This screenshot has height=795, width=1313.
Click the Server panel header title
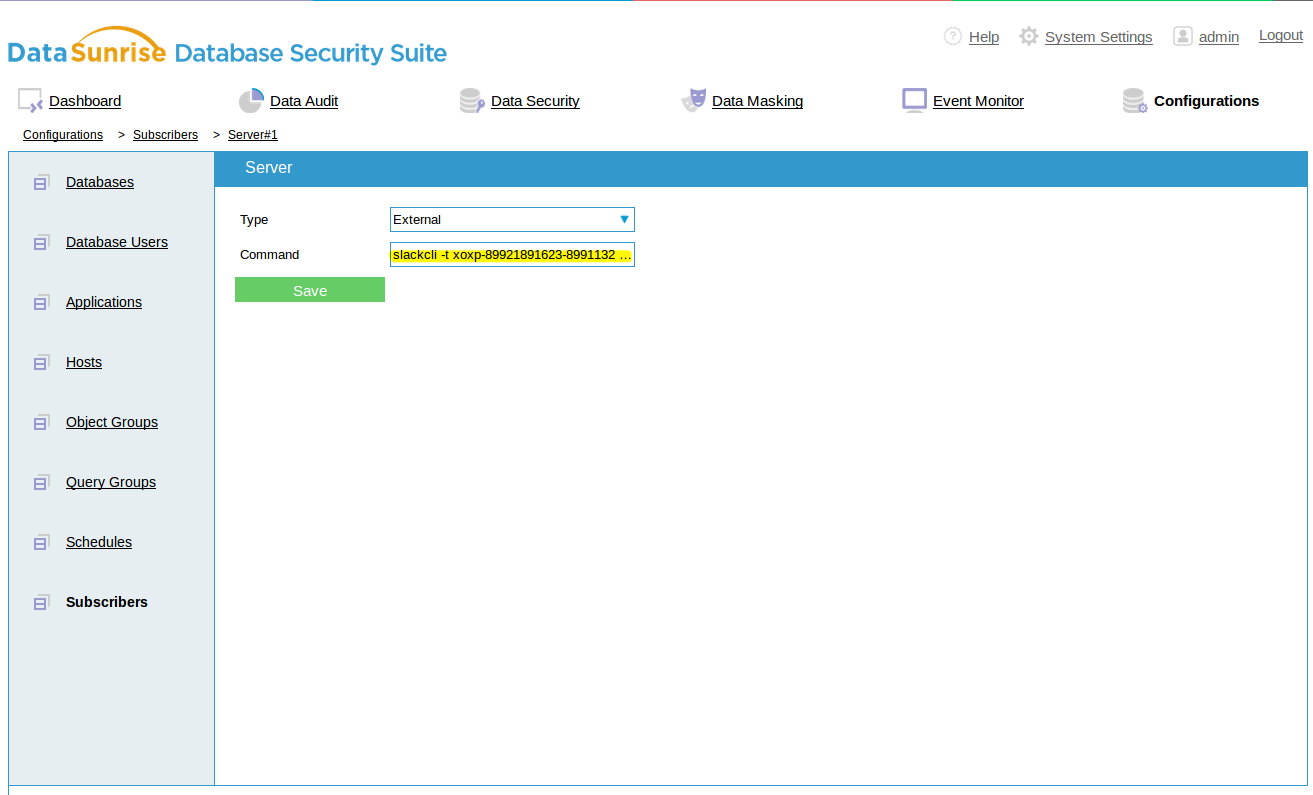[x=269, y=168]
